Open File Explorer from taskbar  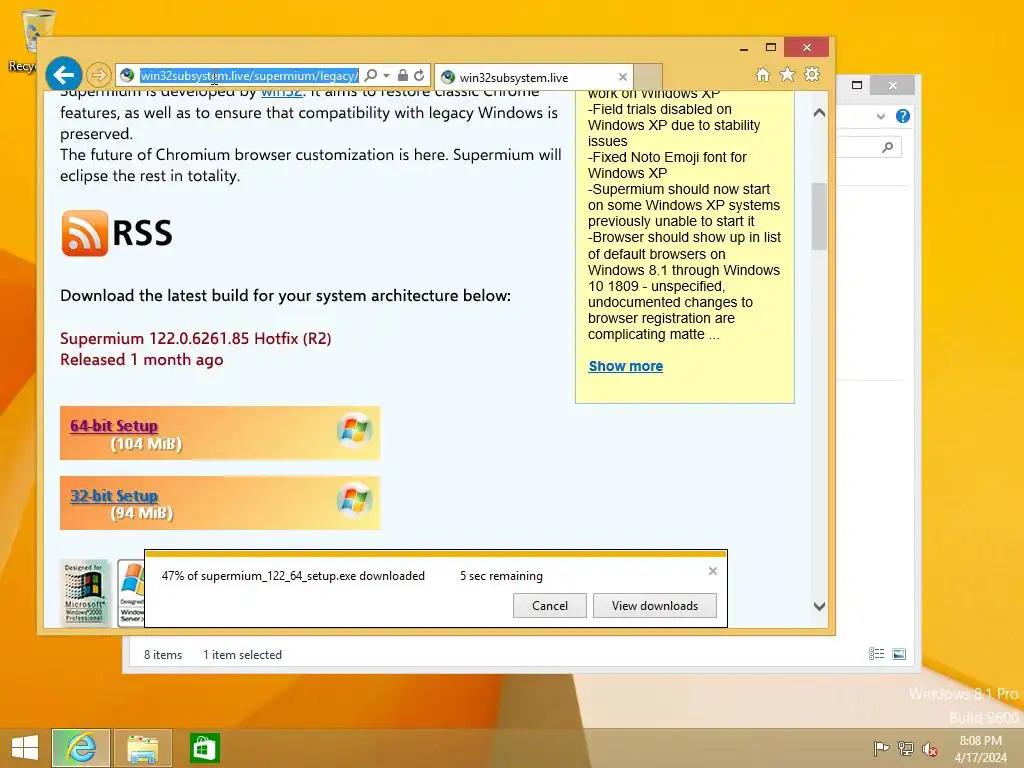(143, 748)
